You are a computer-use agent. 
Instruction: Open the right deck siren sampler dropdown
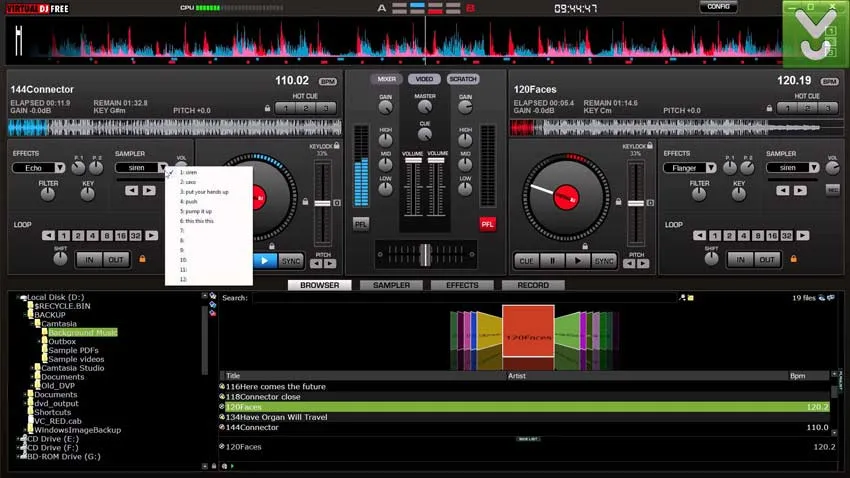click(x=814, y=168)
